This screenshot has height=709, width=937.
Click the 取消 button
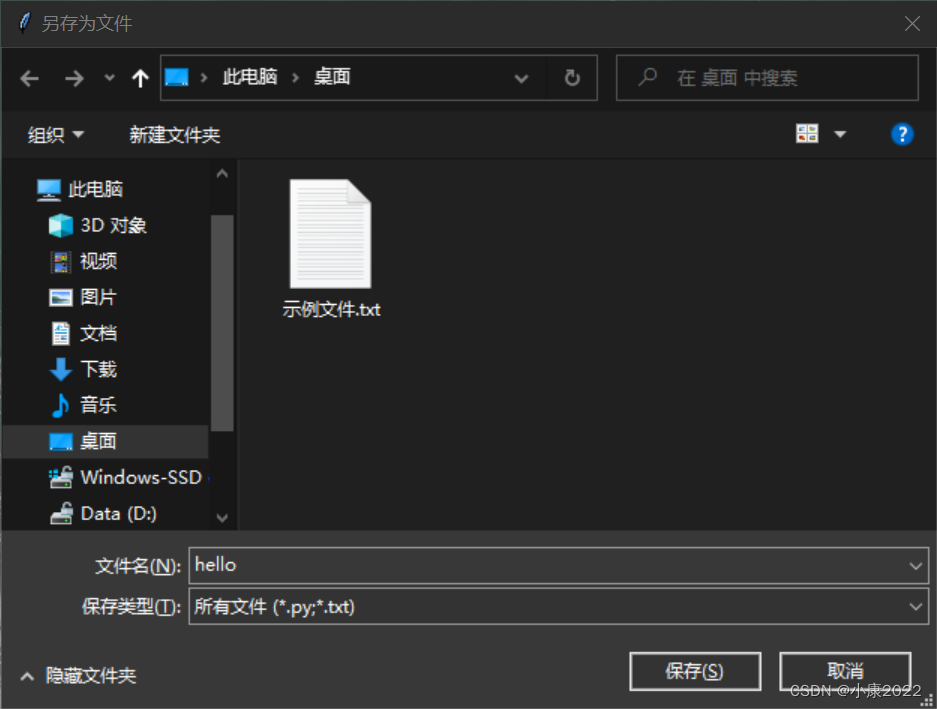click(x=845, y=671)
